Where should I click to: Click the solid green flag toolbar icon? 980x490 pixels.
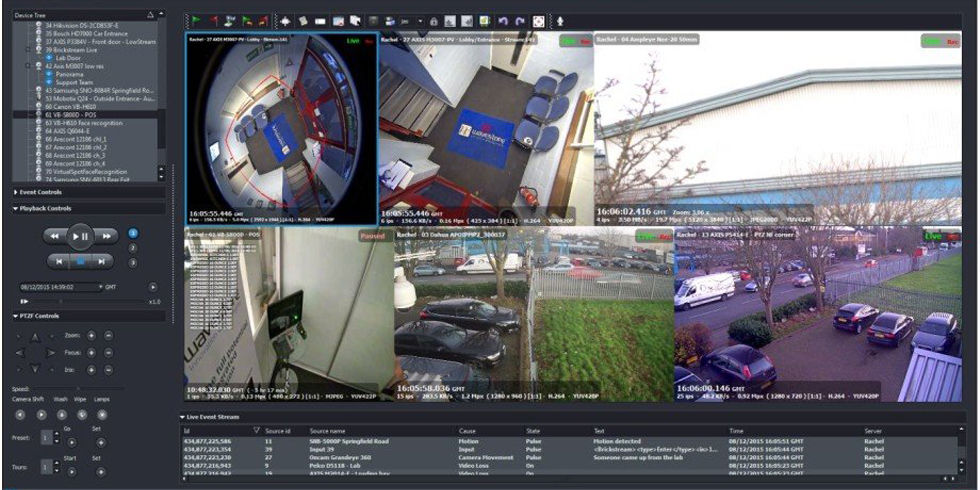click(x=194, y=21)
